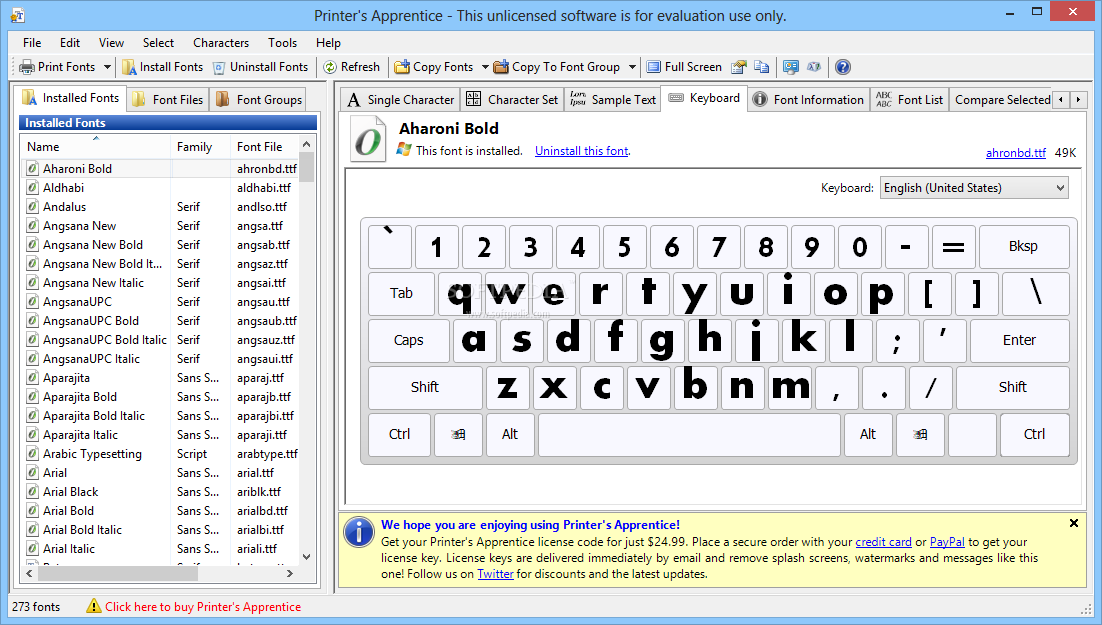
Task: Open the Help menu
Action: tap(328, 43)
